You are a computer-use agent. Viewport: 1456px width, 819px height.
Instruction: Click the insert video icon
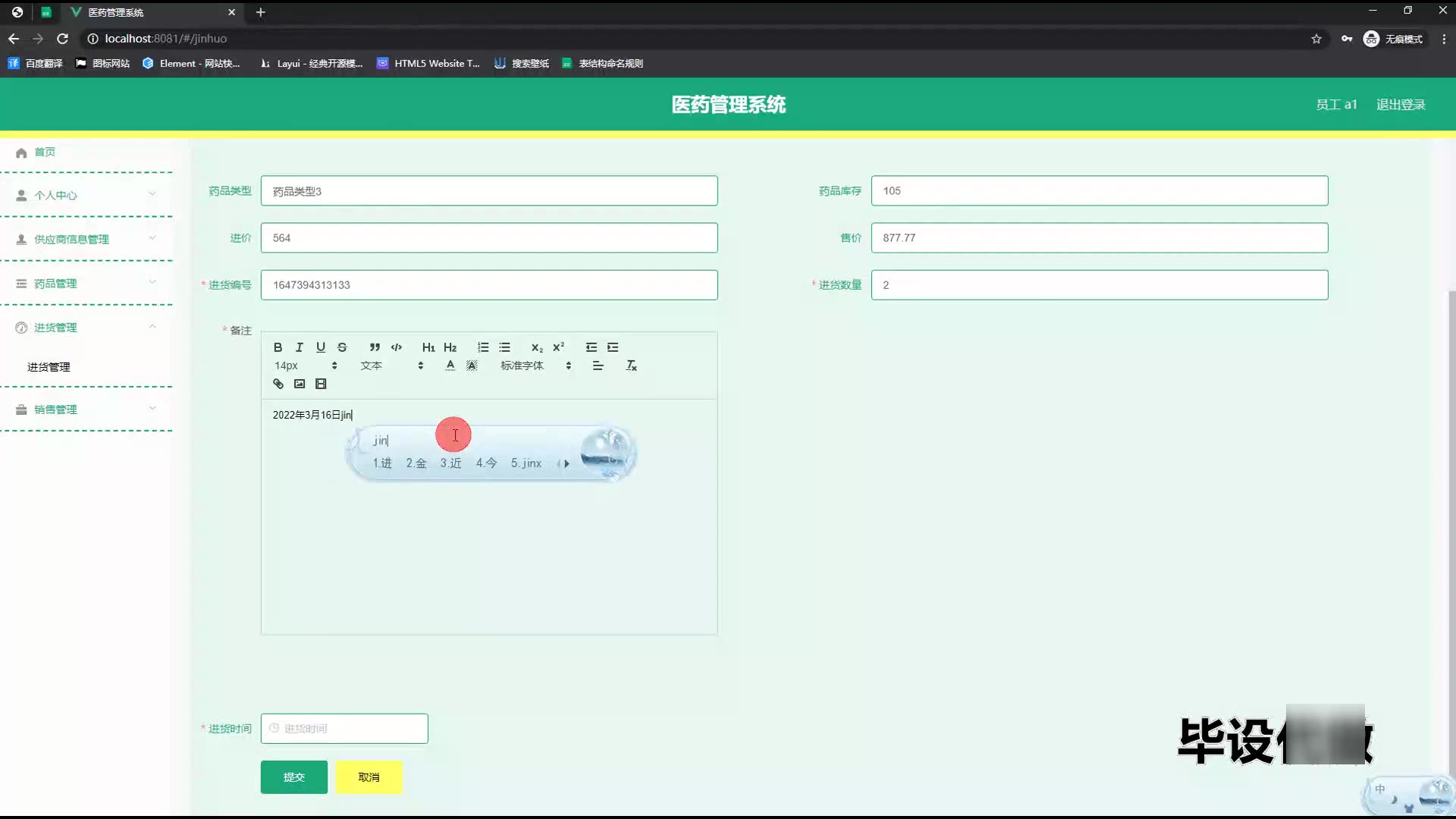tap(321, 384)
